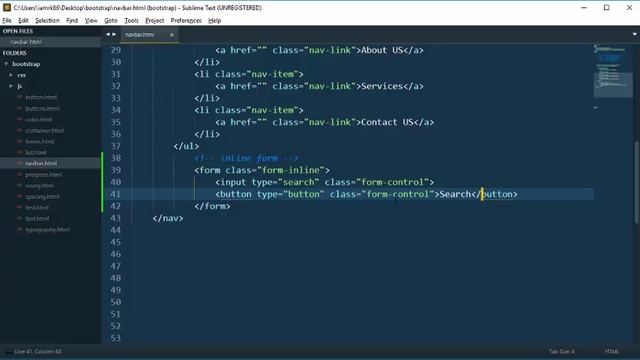The height and width of the screenshot is (360, 640).
Task: Click line number 38 in gutter
Action: point(116,158)
